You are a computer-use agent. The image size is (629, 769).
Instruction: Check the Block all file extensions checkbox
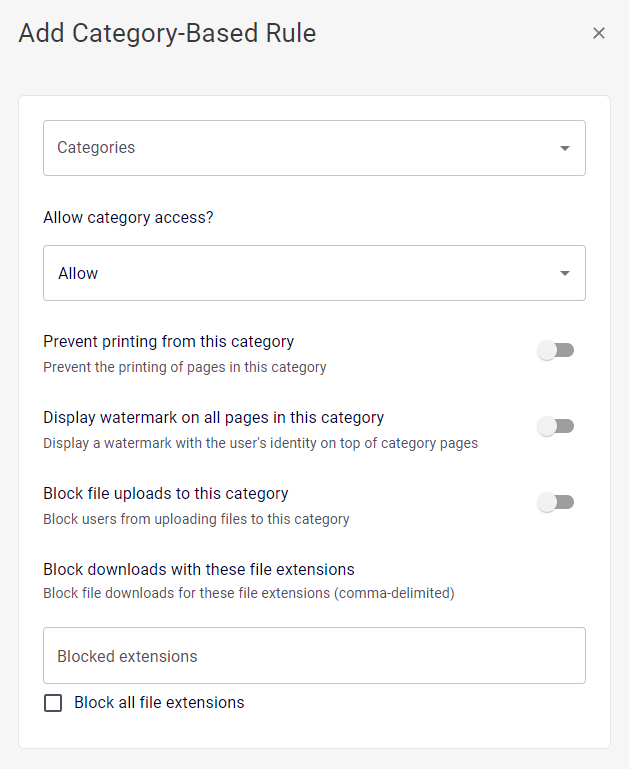[53, 703]
